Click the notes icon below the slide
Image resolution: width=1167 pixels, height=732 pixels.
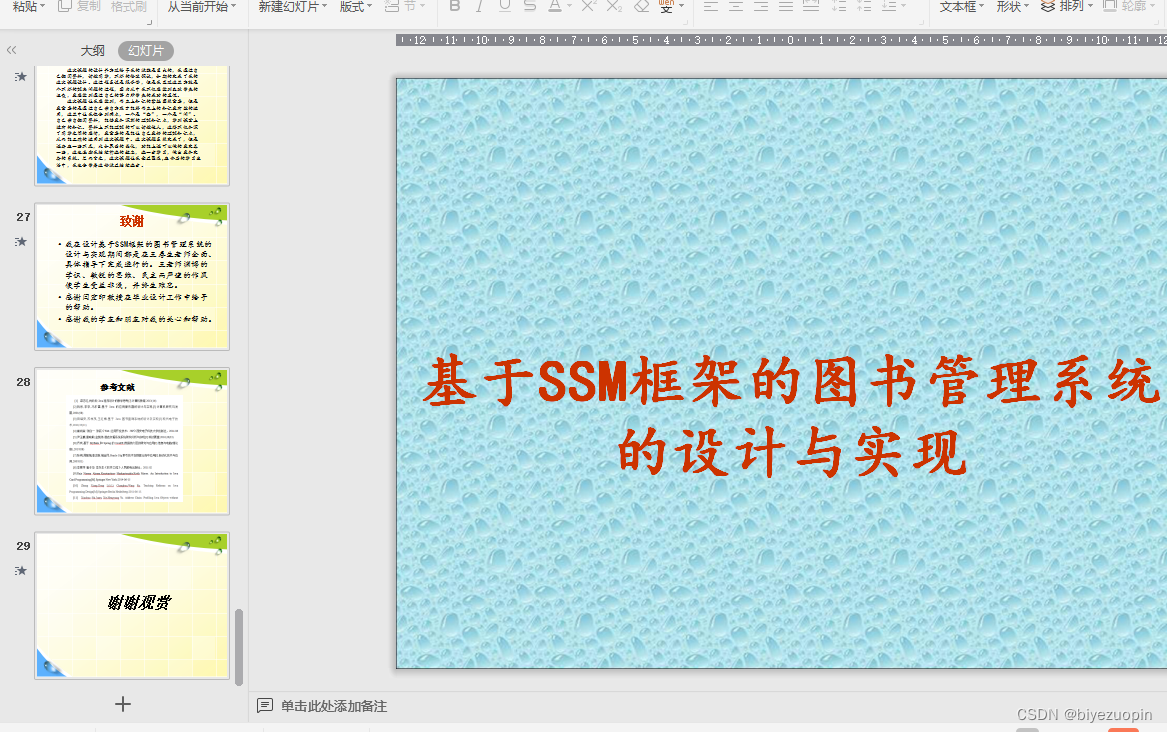point(265,705)
